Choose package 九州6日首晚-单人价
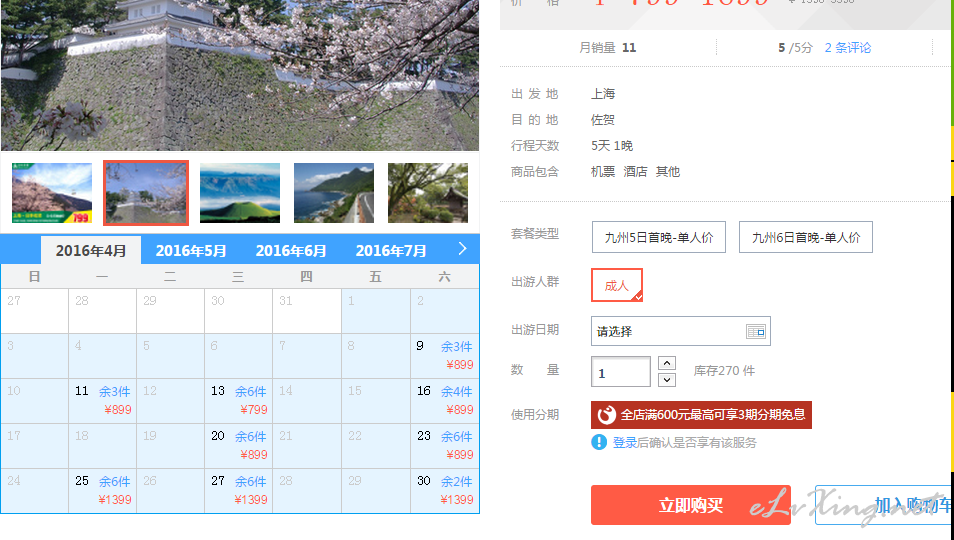This screenshot has width=954, height=540. click(806, 237)
